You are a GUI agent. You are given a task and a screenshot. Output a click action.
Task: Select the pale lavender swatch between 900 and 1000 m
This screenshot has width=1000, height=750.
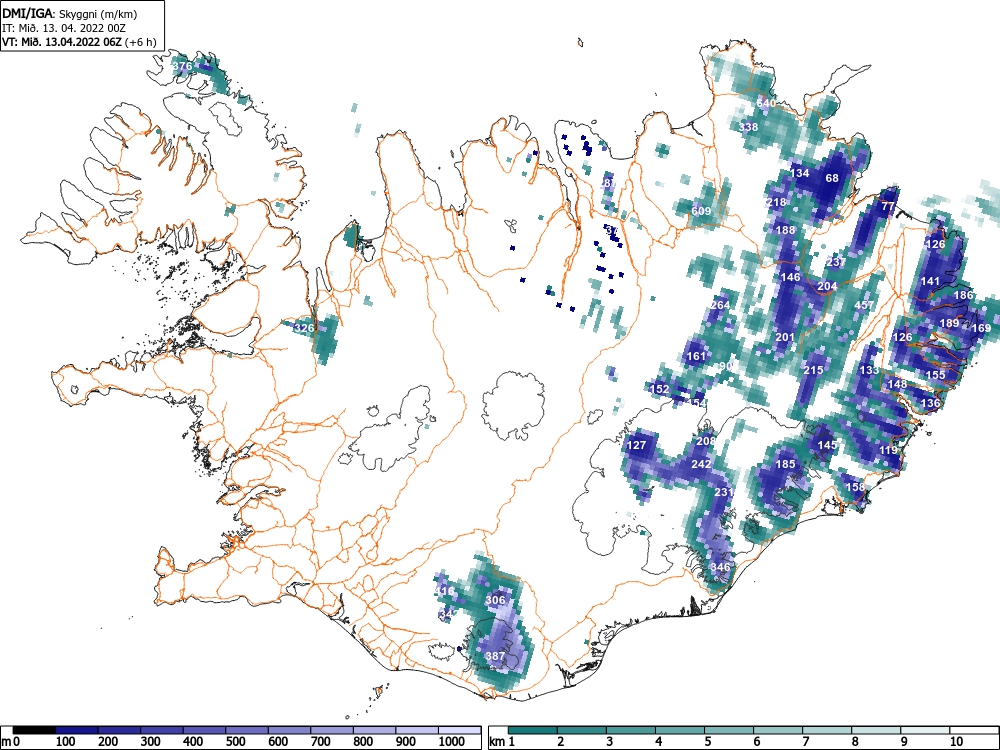click(417, 730)
